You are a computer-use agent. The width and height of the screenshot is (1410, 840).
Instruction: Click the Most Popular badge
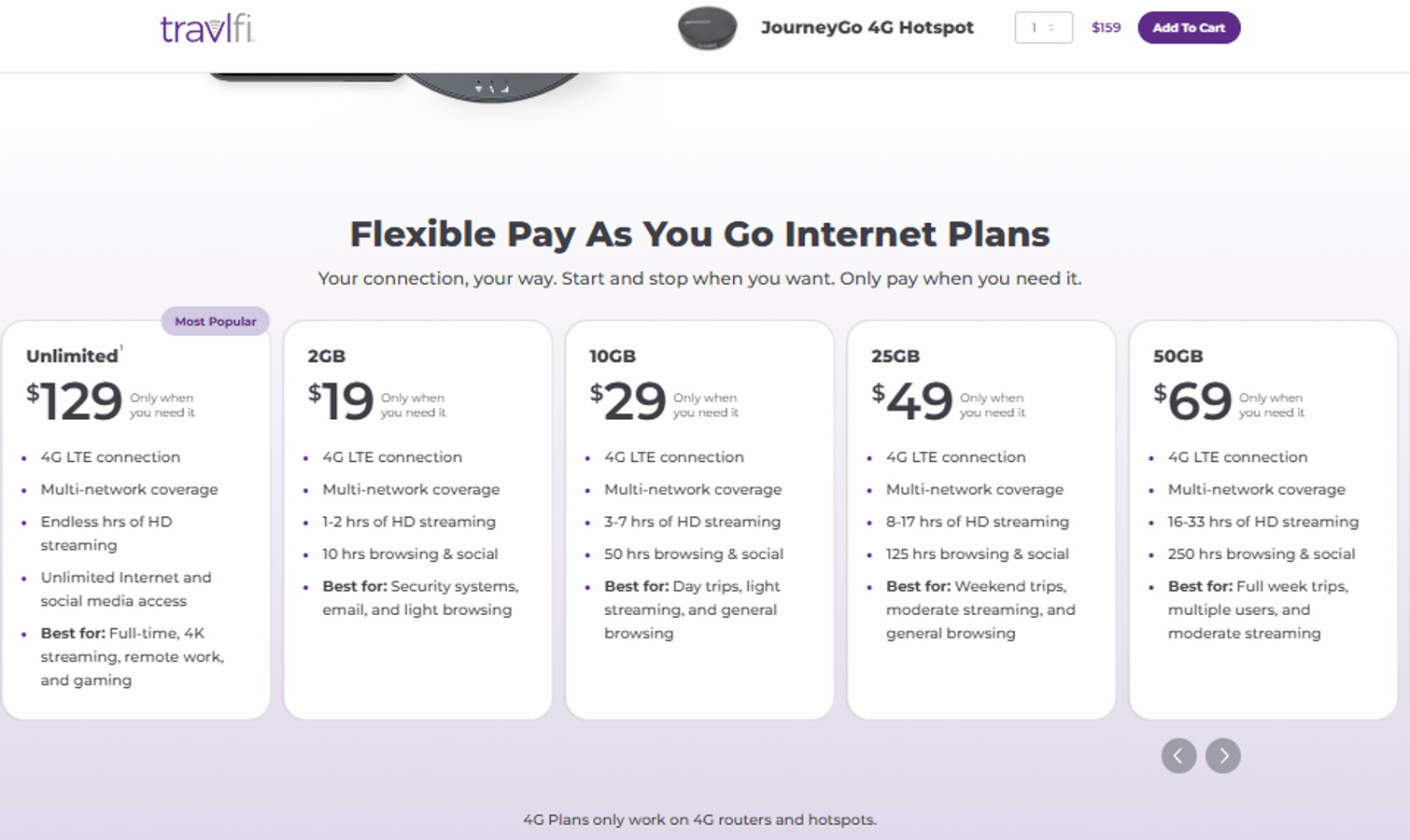coord(215,321)
